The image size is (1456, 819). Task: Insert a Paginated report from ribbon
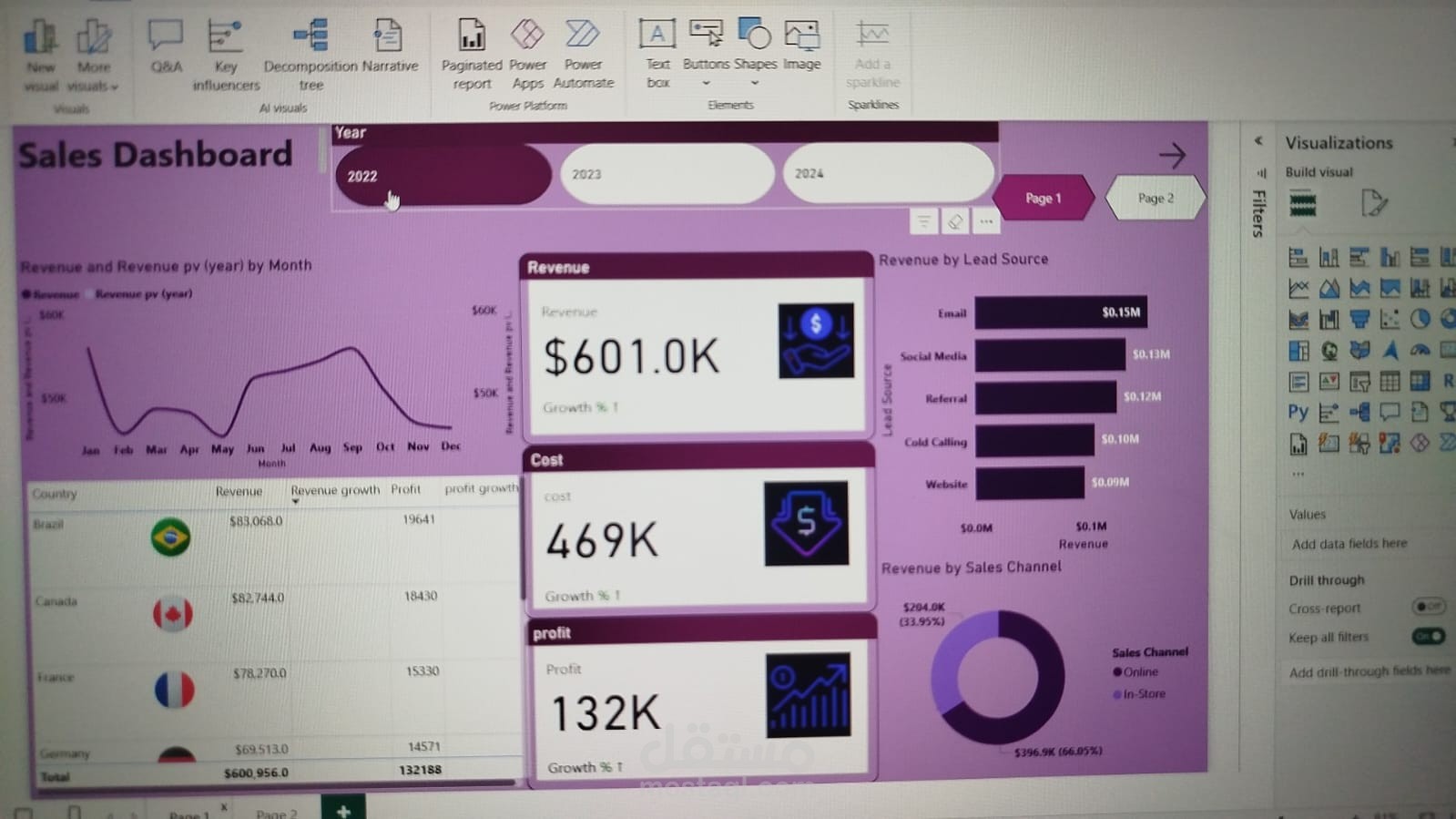tap(472, 55)
